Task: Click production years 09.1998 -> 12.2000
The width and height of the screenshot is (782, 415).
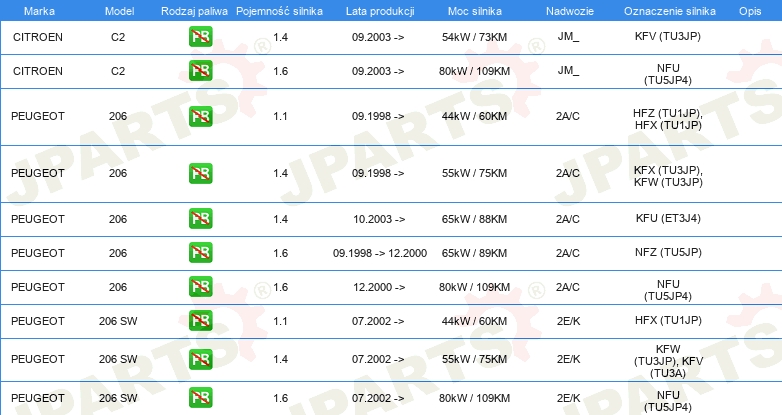Action: [380, 253]
